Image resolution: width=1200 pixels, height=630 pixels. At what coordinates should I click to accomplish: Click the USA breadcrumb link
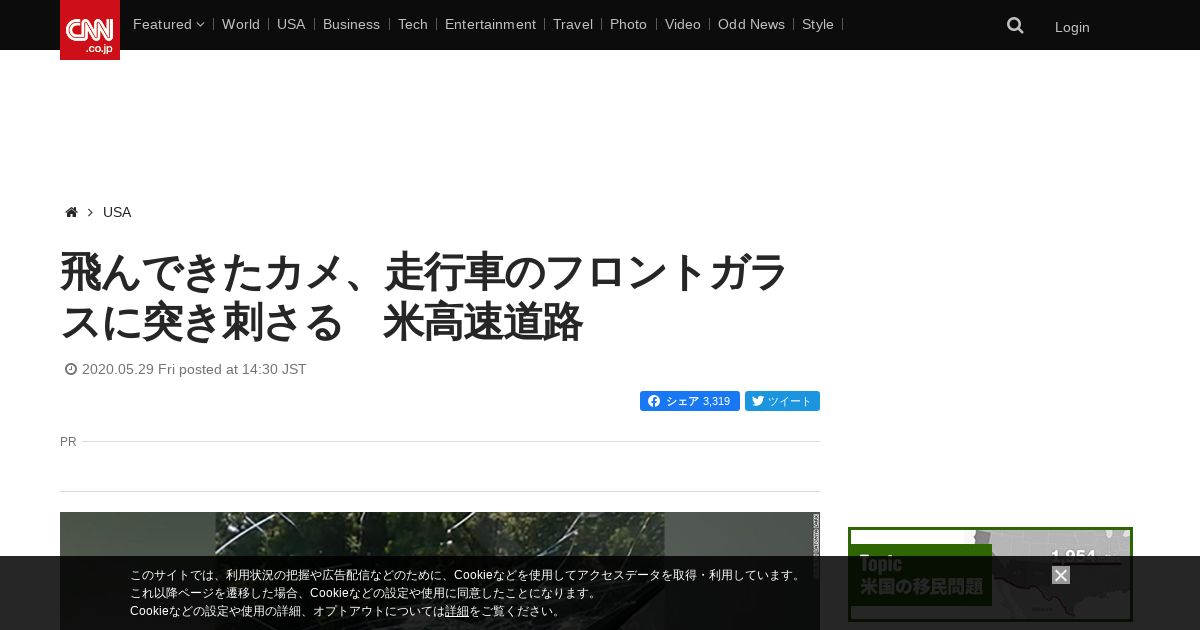point(117,212)
